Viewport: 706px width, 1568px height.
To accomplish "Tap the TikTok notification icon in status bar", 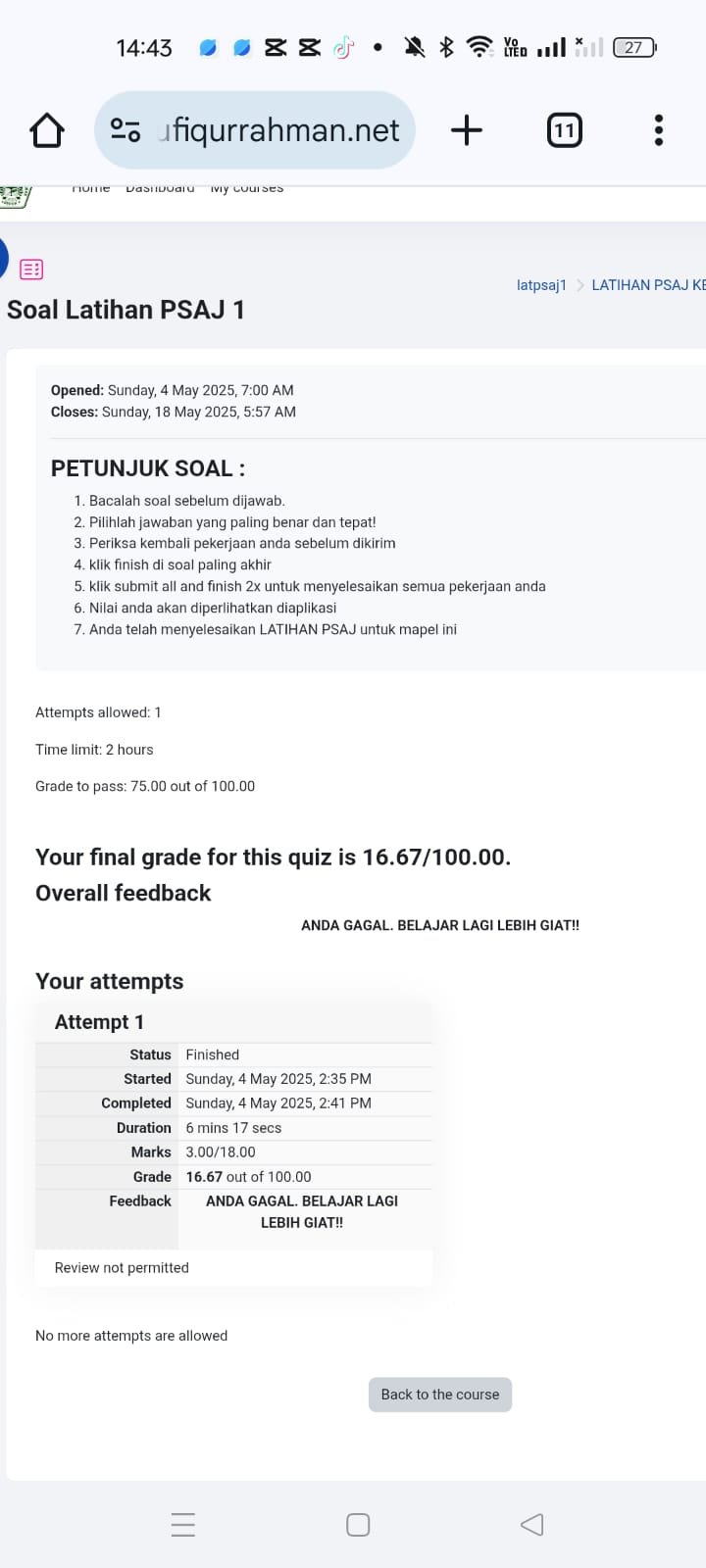I will click(x=343, y=47).
